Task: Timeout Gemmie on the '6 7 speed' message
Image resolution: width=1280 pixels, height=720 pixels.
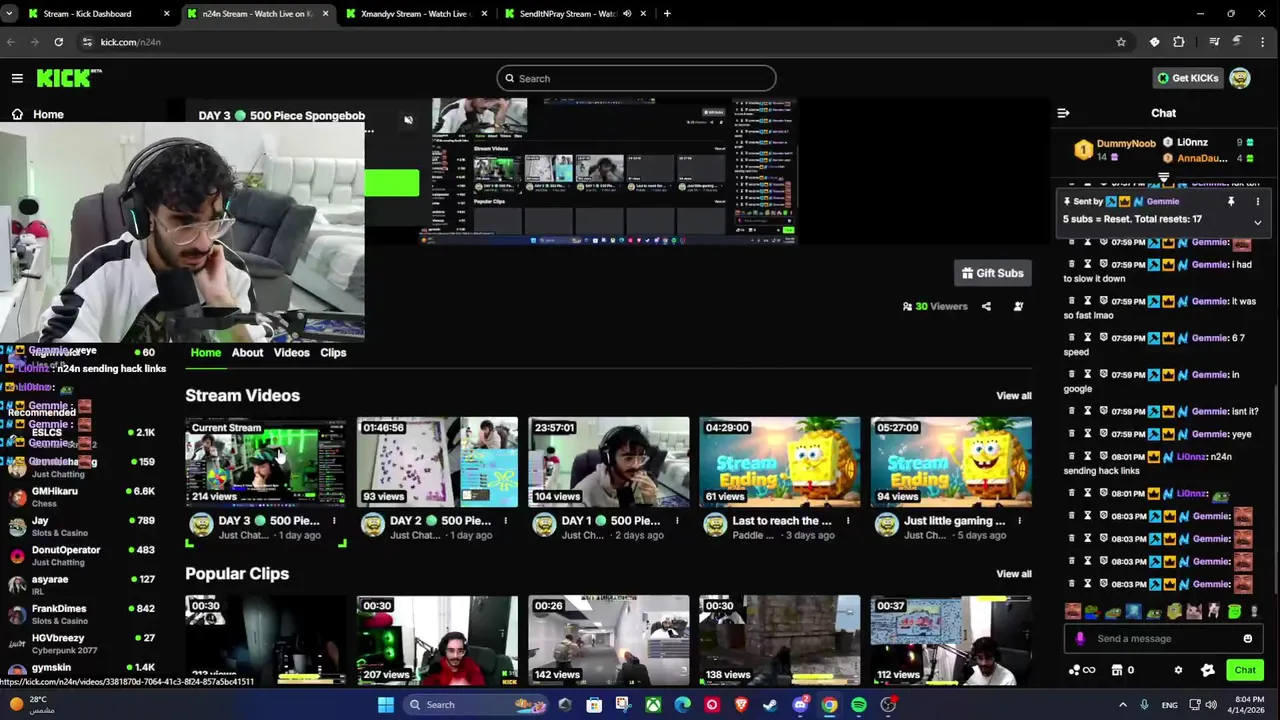Action: click(x=1088, y=338)
